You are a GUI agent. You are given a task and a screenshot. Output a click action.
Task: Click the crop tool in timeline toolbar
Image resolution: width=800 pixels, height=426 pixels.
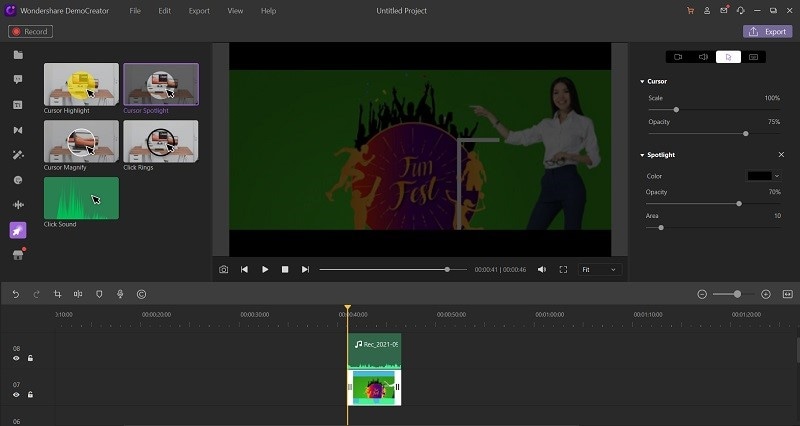point(57,294)
